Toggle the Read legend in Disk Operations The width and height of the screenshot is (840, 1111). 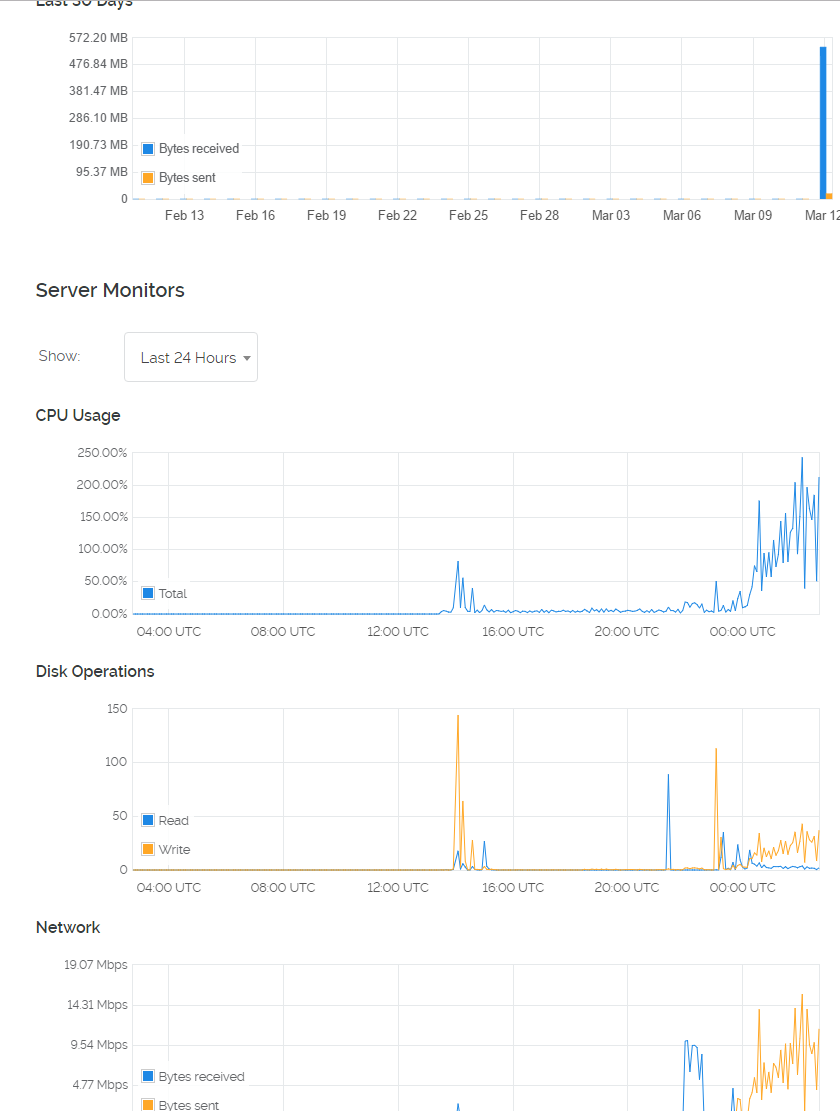coord(165,820)
